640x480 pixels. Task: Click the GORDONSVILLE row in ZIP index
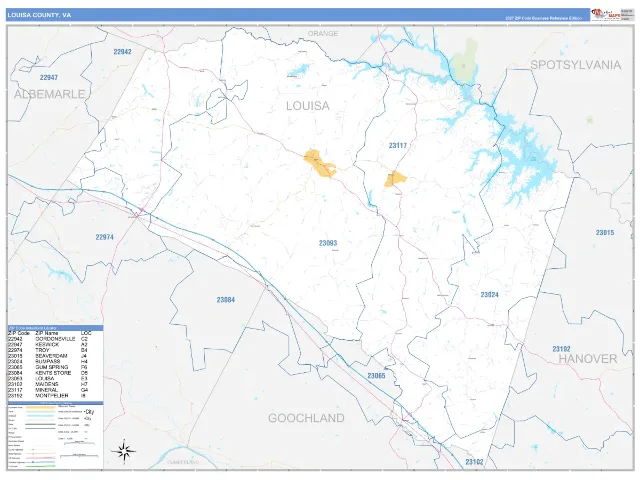point(55,339)
